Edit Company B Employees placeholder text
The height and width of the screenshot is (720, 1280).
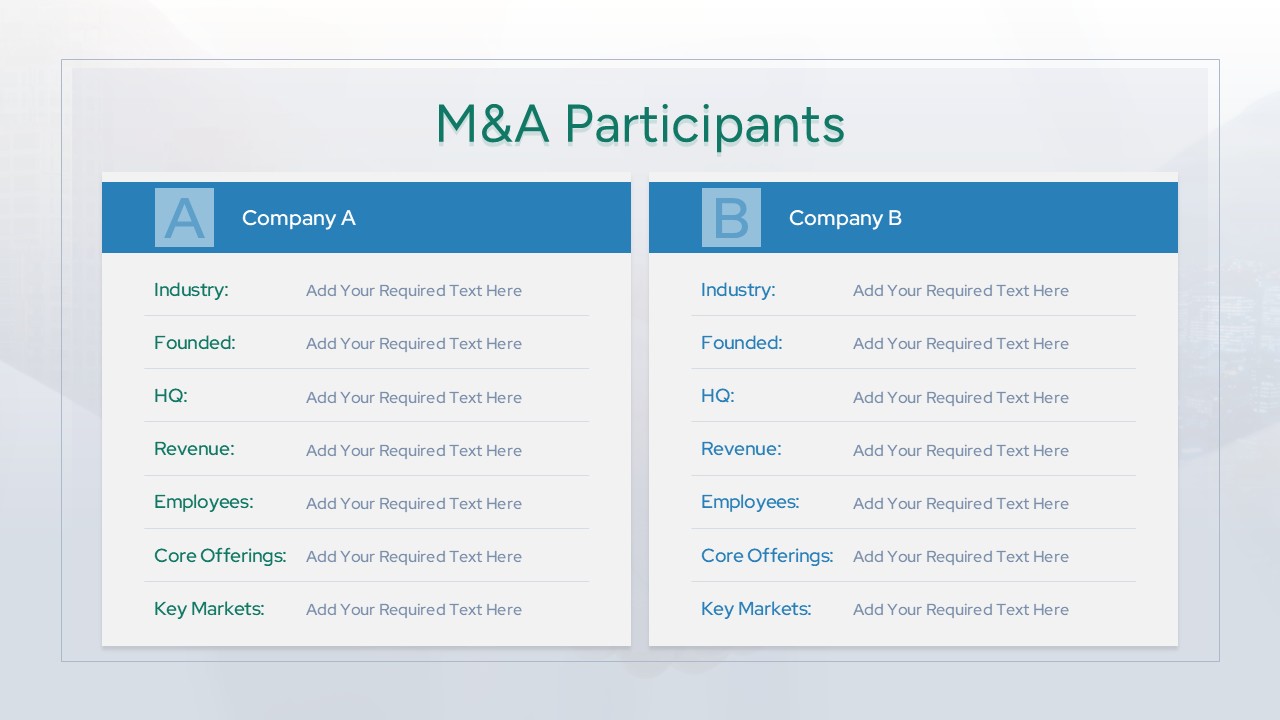click(x=961, y=503)
